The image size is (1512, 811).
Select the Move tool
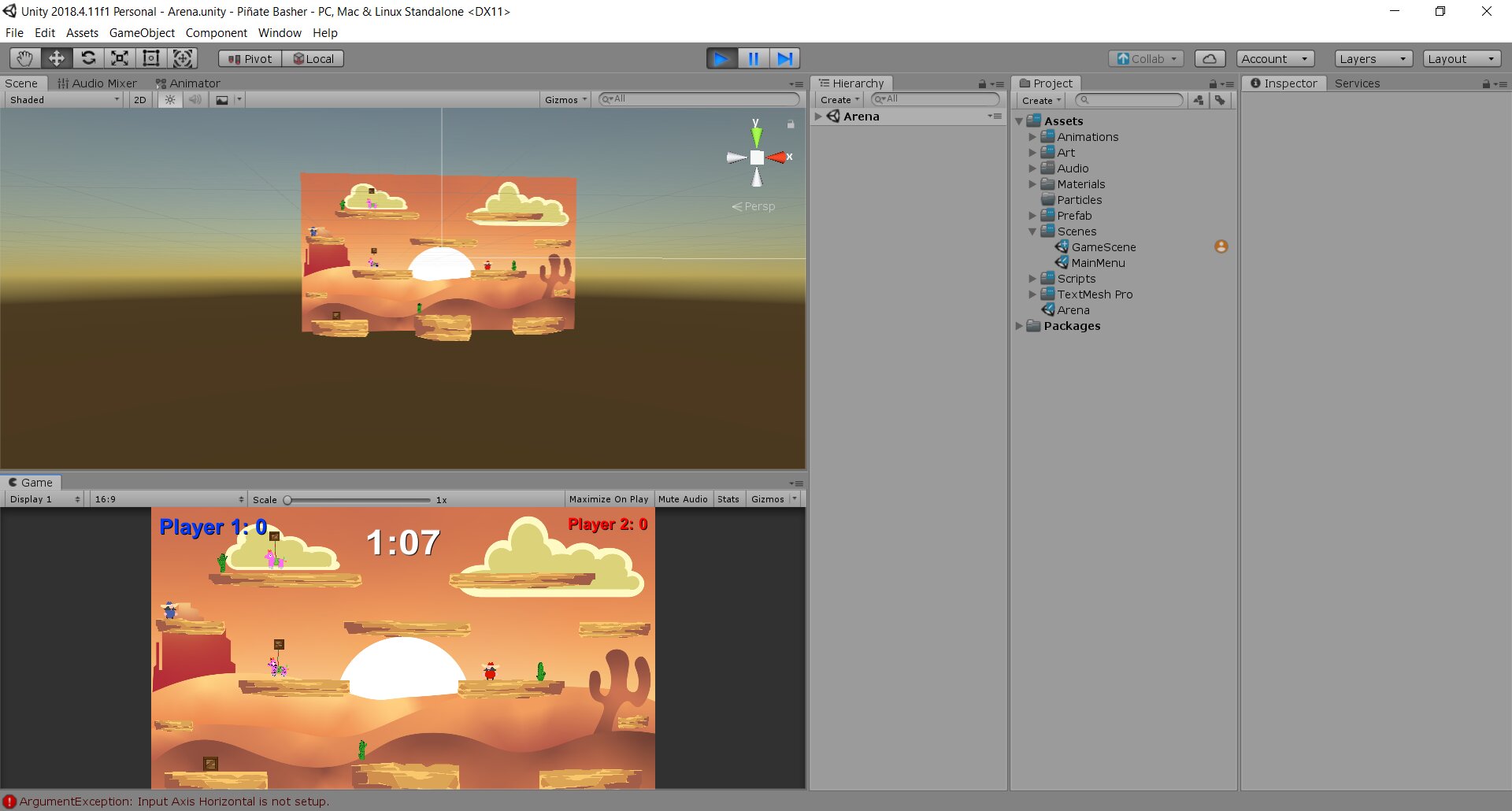tap(57, 58)
